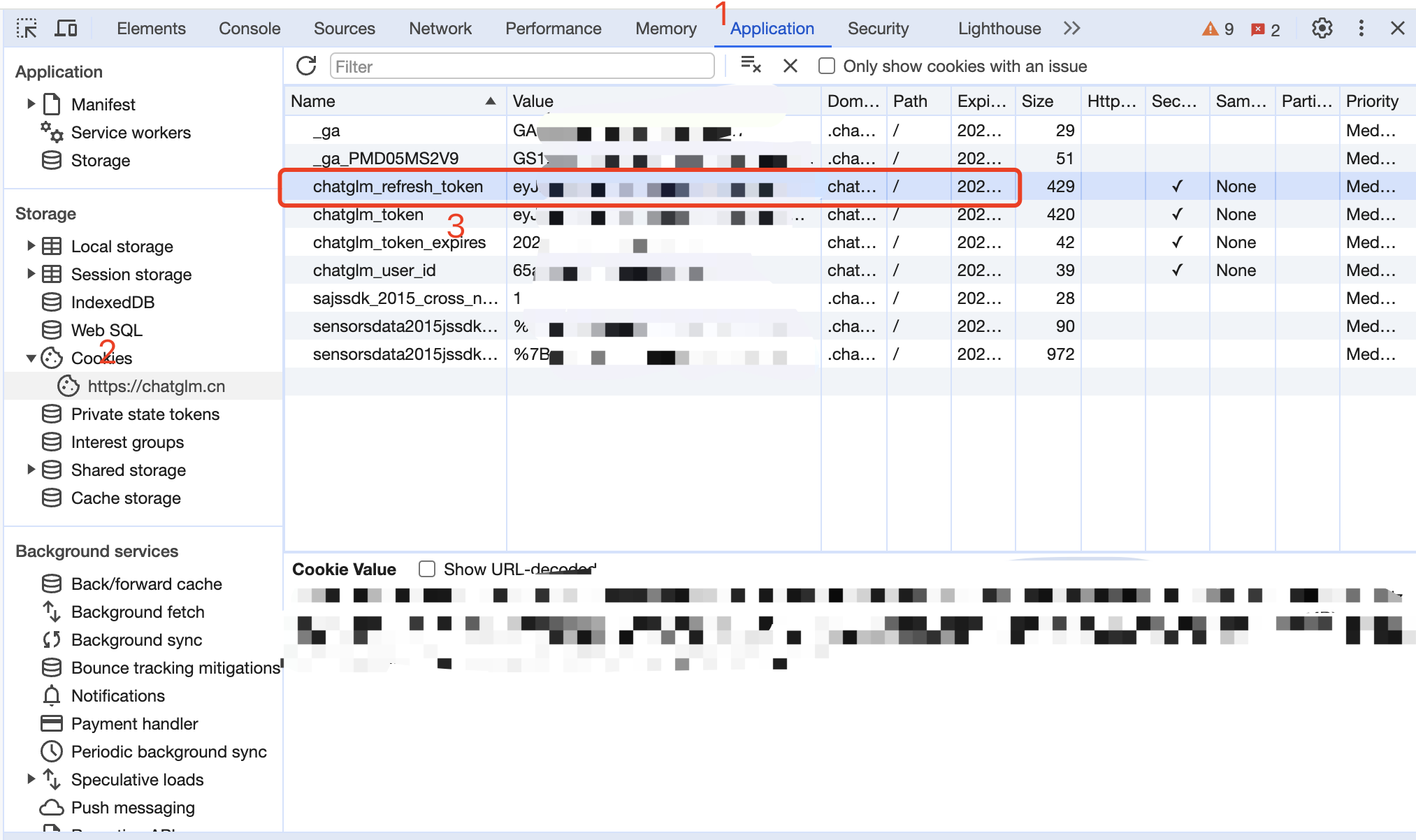Show more tabs with the double chevron
This screenshot has width=1416, height=840.
coord(1071,29)
